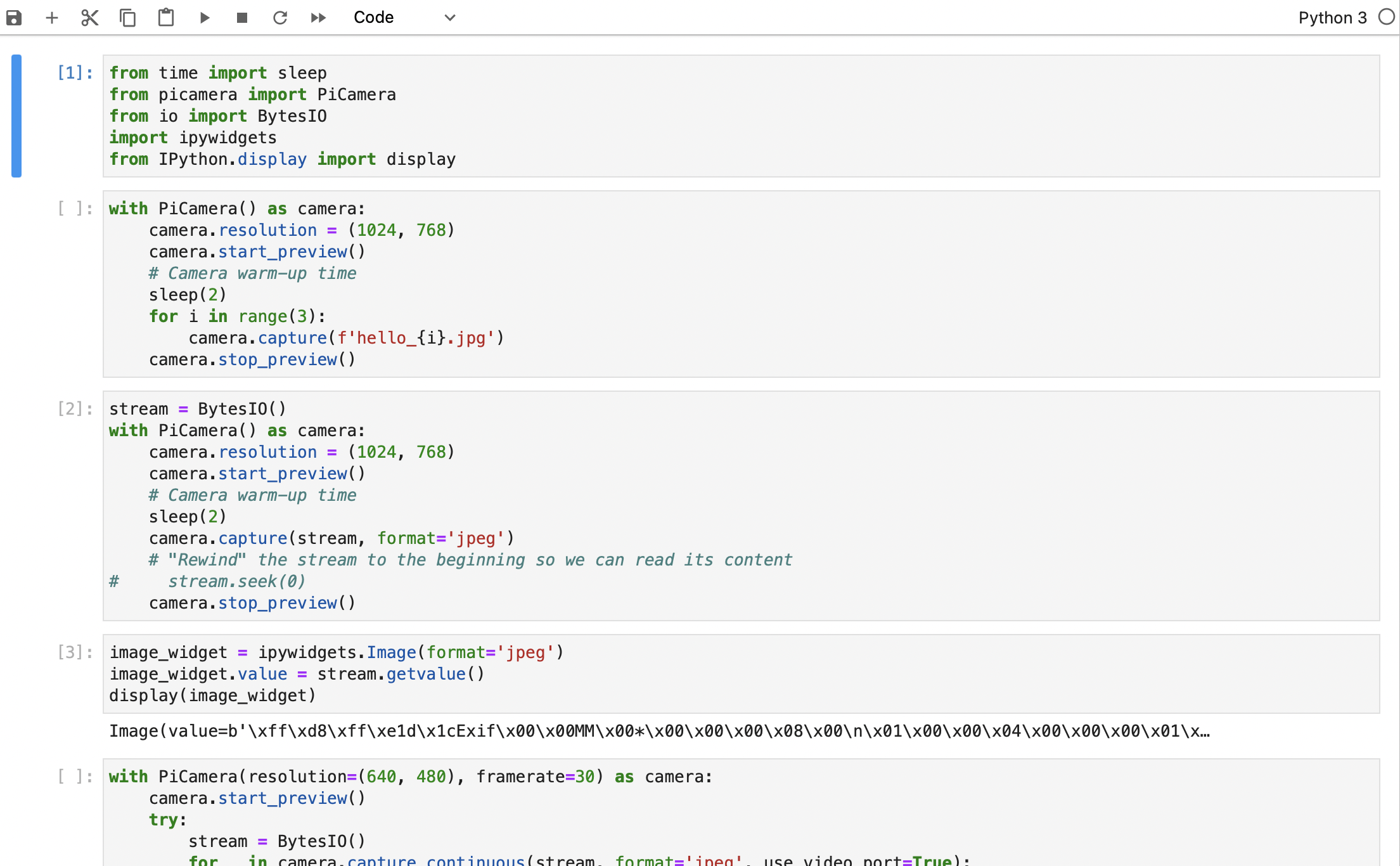Restart the kernel
Image resolution: width=1400 pixels, height=866 pixels.
coord(280,18)
